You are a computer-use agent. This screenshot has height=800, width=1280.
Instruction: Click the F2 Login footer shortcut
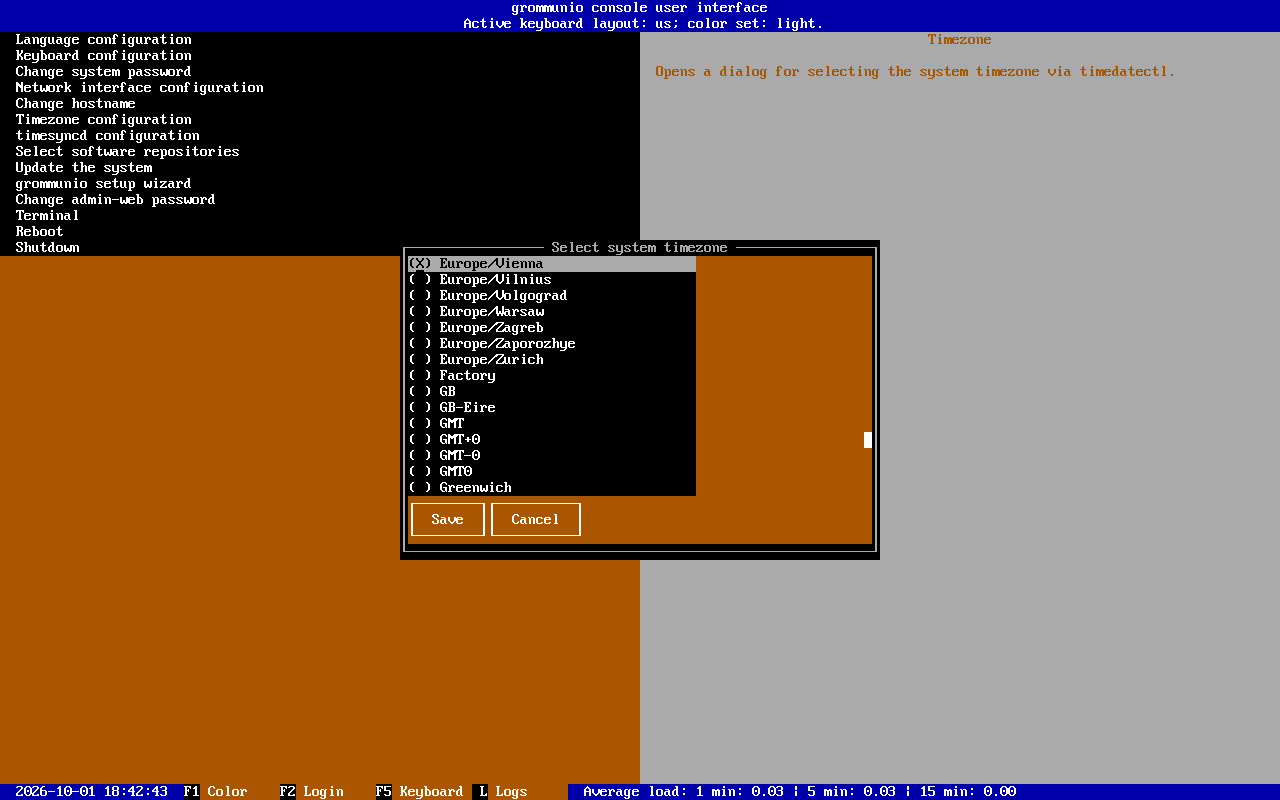coord(312,792)
